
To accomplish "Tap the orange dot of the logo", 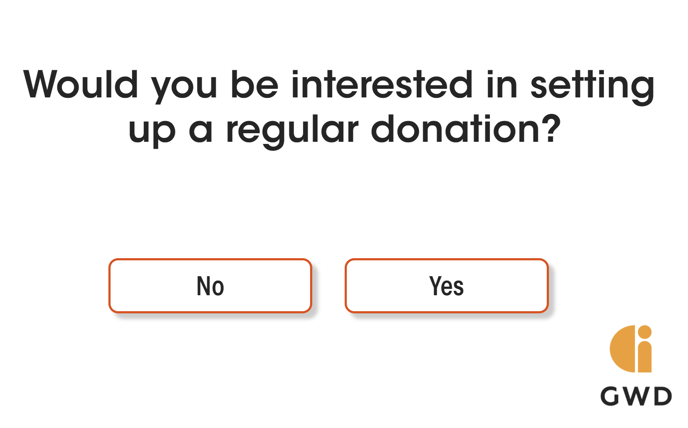I will click(645, 332).
